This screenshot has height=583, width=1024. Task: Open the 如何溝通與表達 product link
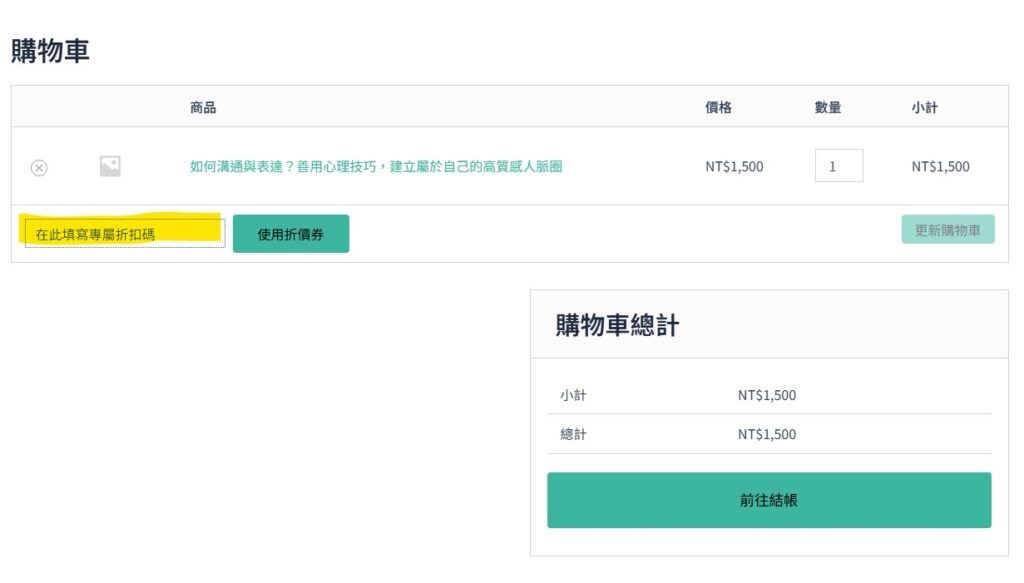tap(376, 167)
